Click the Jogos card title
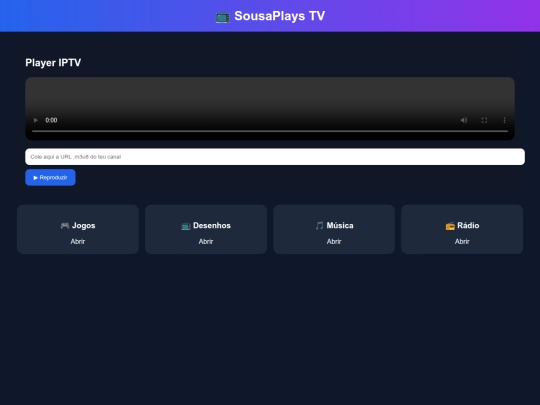Image resolution: width=540 pixels, height=405 pixels. coord(84,226)
